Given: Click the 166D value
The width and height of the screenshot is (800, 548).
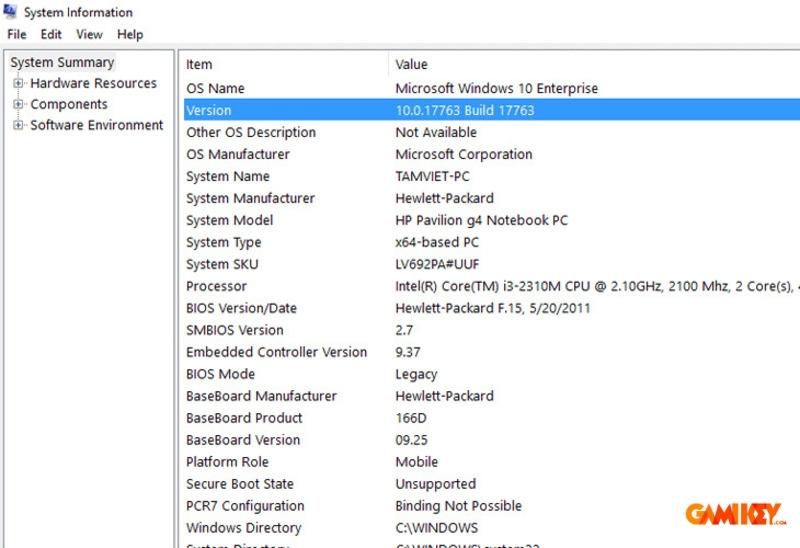Looking at the screenshot, I should [x=411, y=417].
